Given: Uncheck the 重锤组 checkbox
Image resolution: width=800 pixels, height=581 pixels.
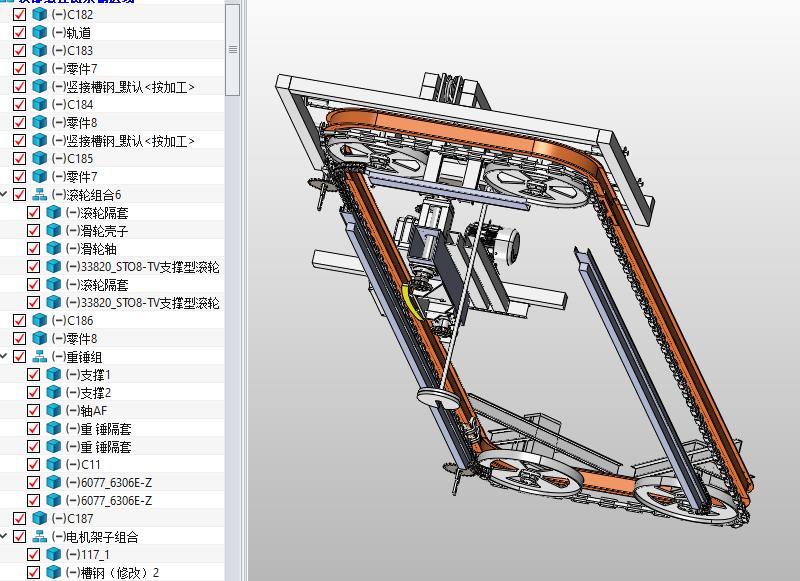Looking at the screenshot, I should 19,357.
